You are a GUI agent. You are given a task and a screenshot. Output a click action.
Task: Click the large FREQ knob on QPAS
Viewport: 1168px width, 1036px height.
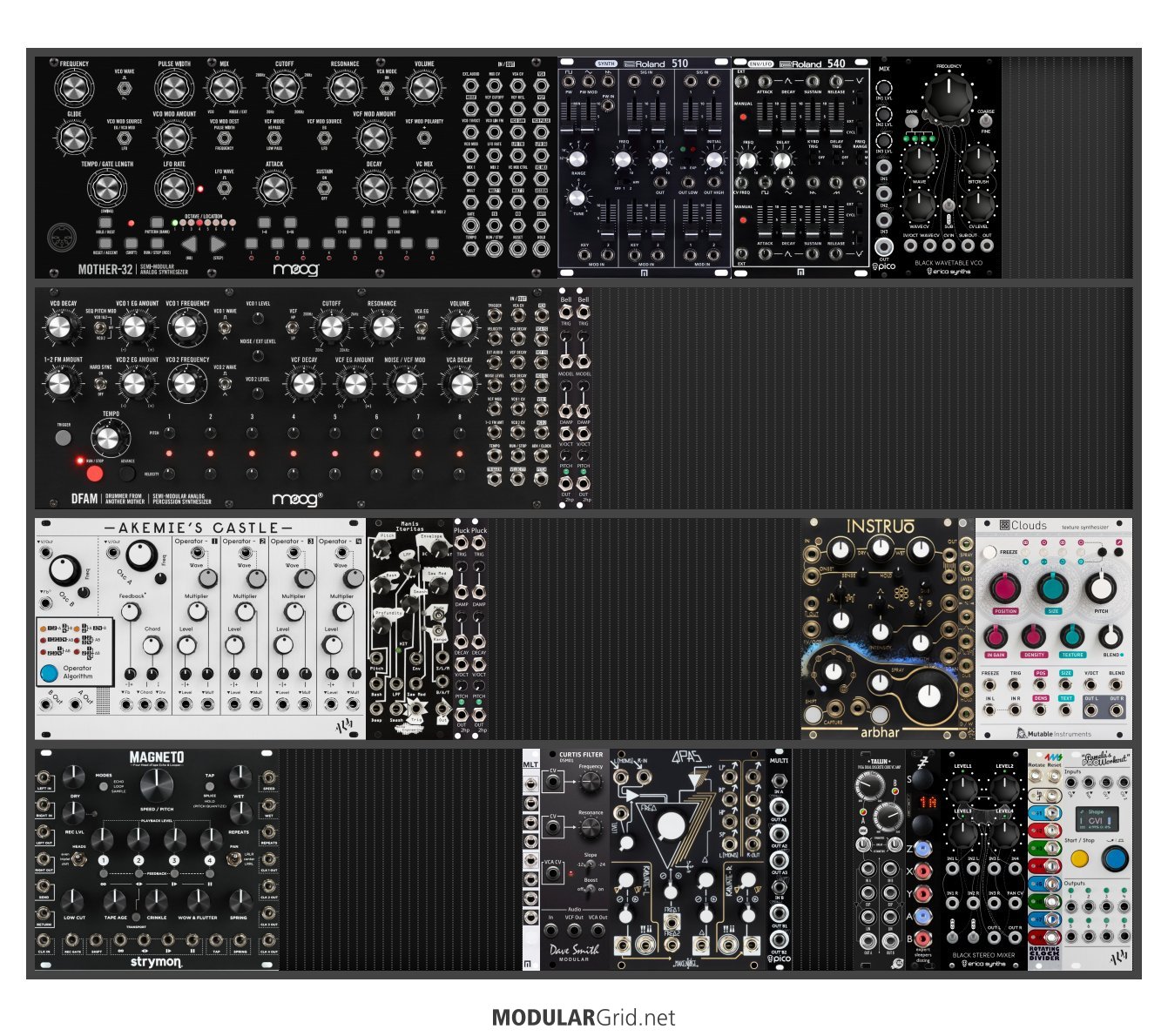point(671,826)
